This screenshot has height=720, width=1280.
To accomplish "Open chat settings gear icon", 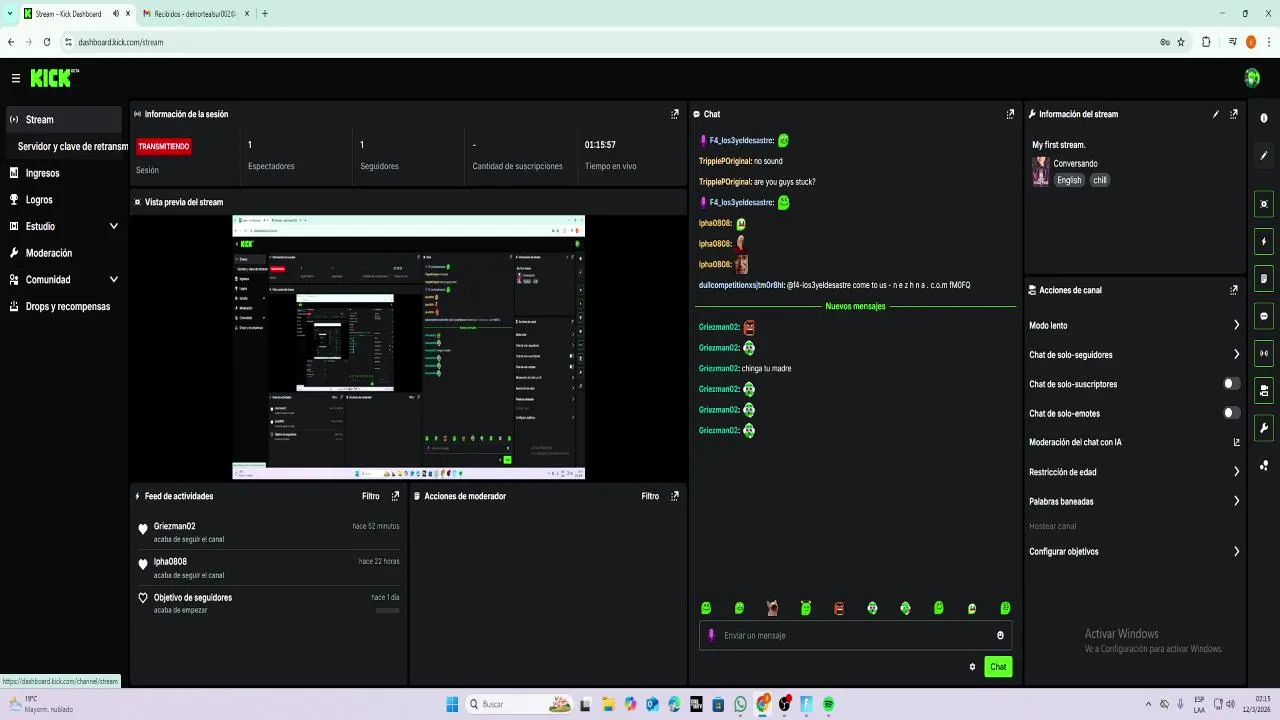I will [972, 667].
